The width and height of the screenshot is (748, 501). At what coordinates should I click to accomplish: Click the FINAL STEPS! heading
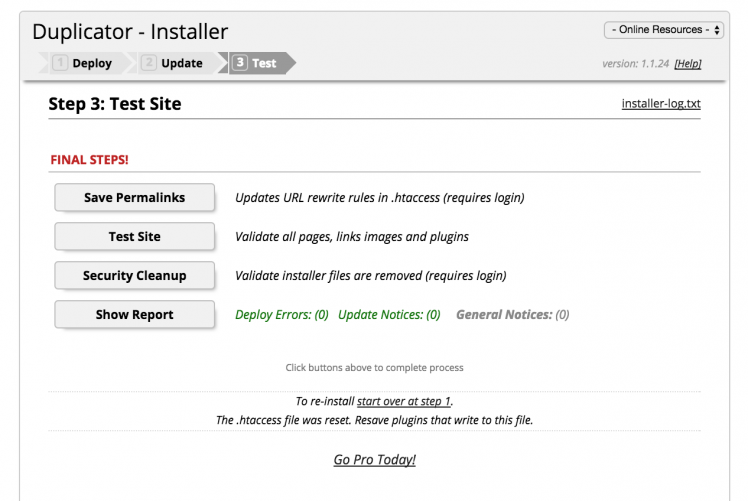coord(90,159)
